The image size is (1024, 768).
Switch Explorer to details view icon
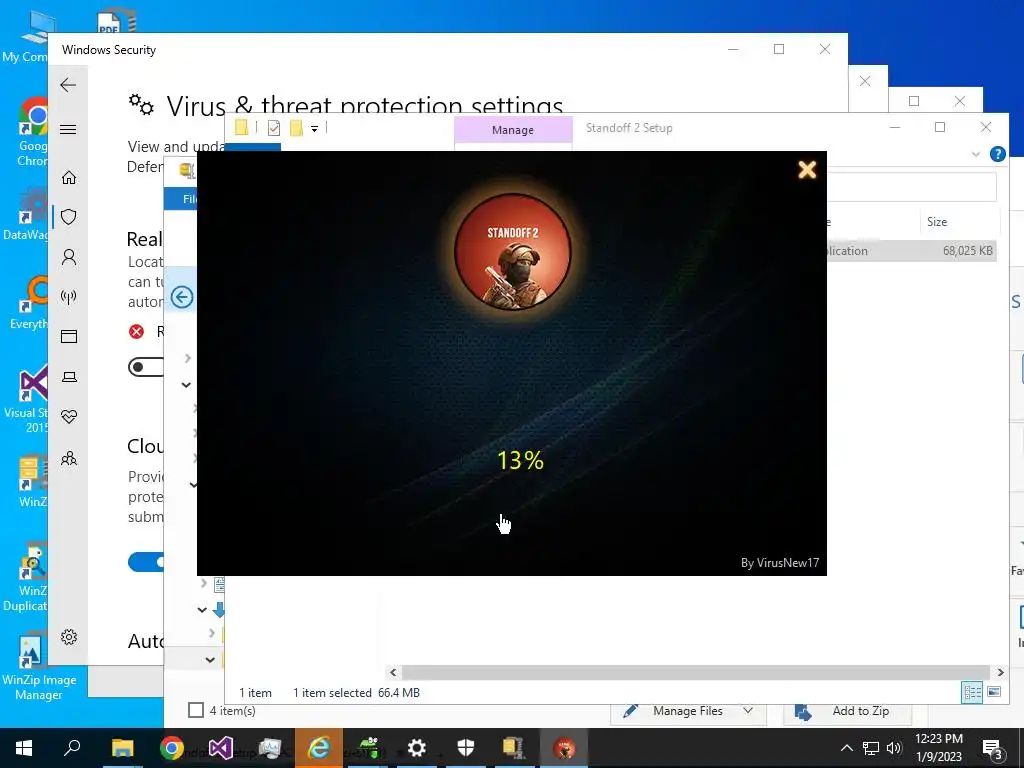coord(972,692)
